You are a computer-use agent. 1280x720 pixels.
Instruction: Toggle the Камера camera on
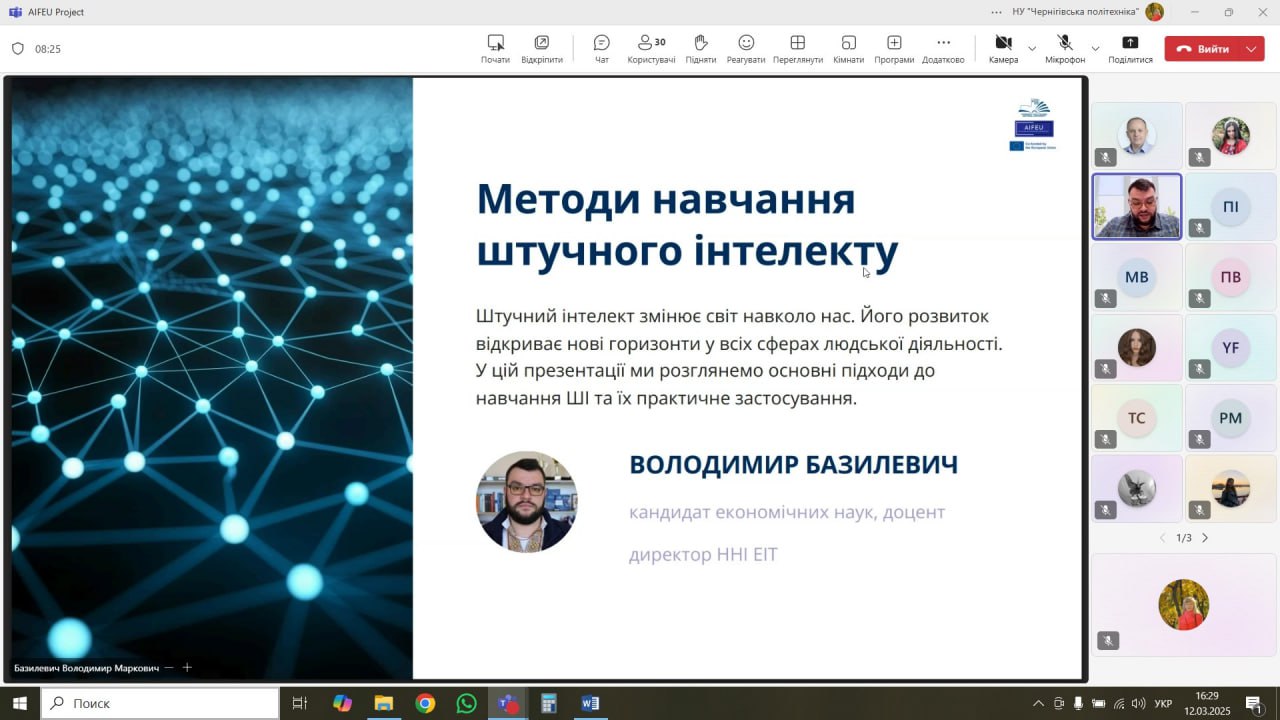pyautogui.click(x=1003, y=48)
